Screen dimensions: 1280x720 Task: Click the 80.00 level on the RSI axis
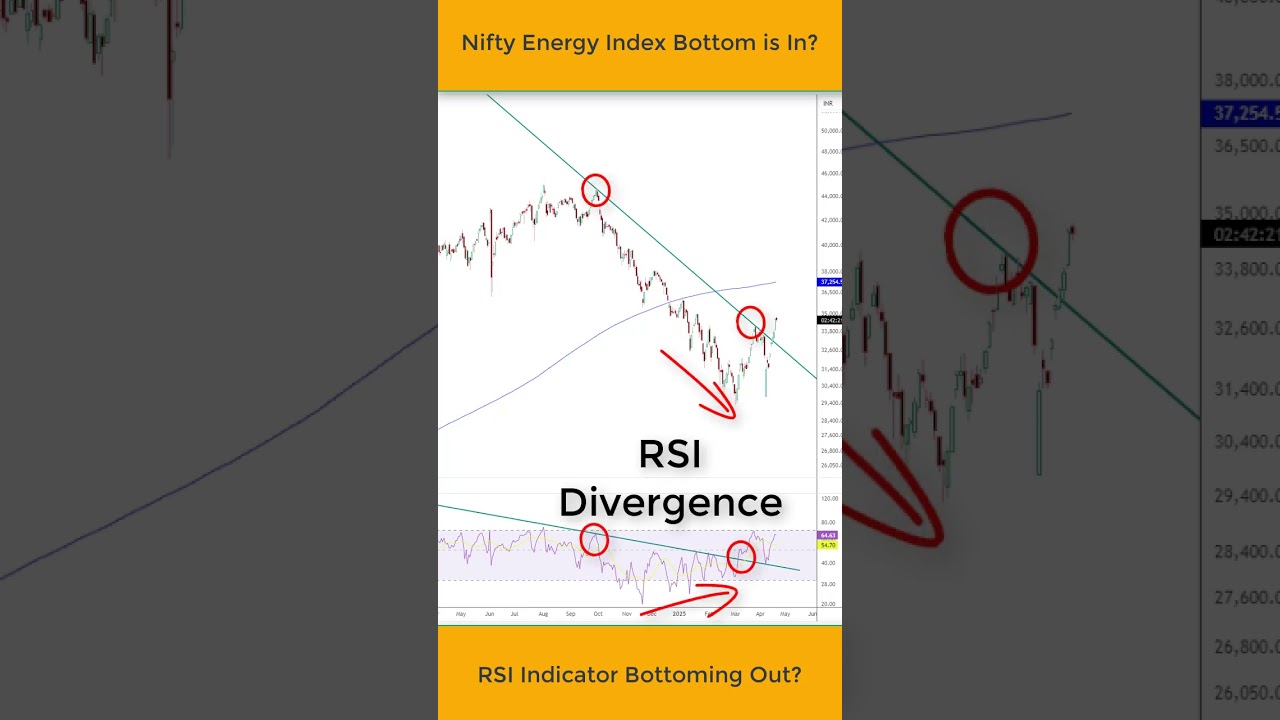pyautogui.click(x=830, y=522)
